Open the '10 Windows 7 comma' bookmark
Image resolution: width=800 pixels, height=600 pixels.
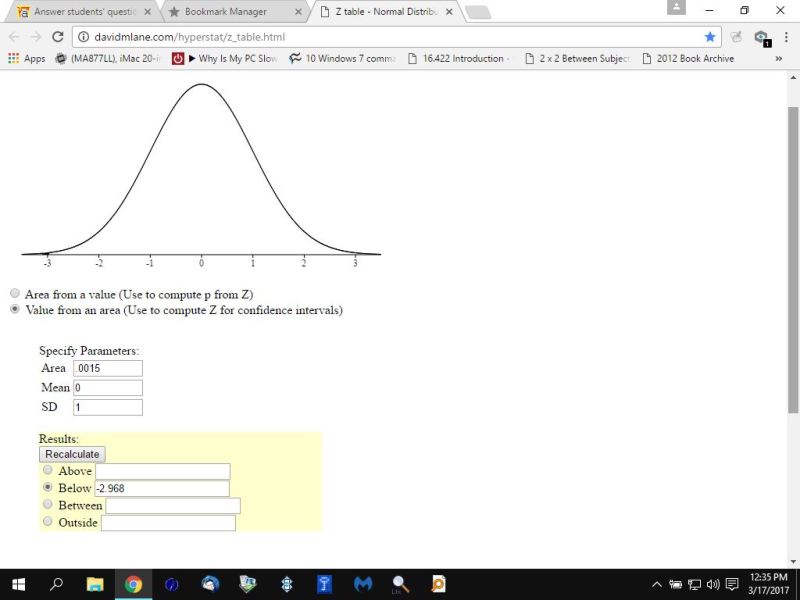point(342,59)
